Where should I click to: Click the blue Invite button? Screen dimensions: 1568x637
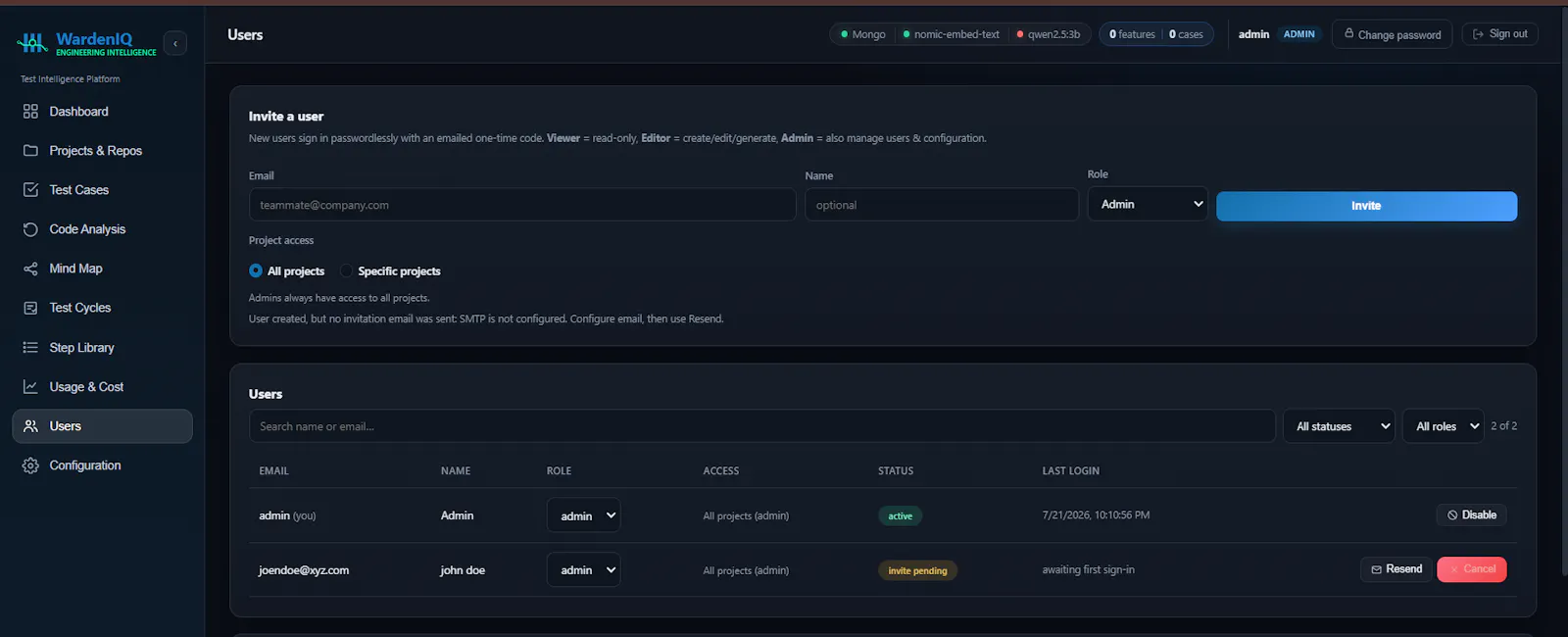[x=1366, y=206]
